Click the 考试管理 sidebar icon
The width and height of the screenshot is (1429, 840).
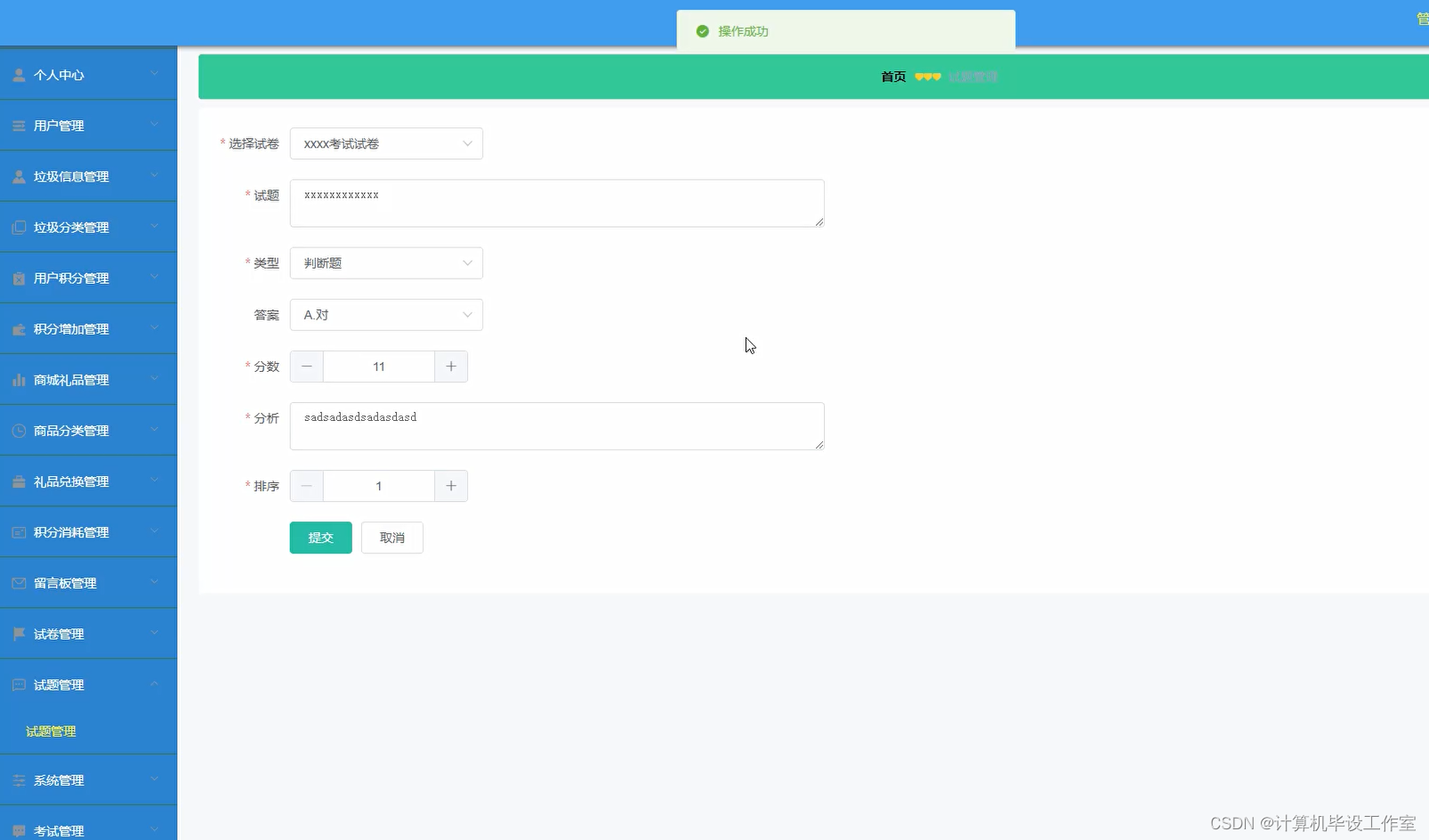click(x=19, y=830)
